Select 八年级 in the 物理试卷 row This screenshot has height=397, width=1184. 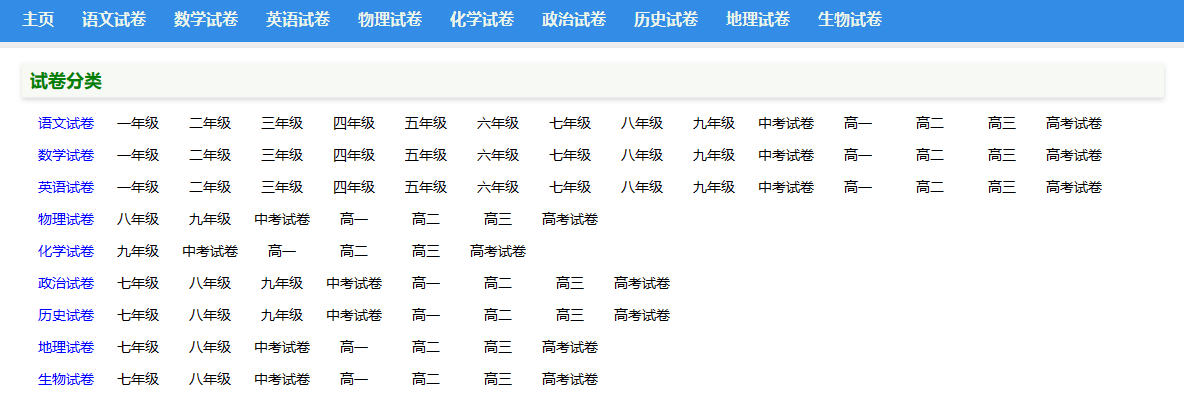pyautogui.click(x=138, y=220)
